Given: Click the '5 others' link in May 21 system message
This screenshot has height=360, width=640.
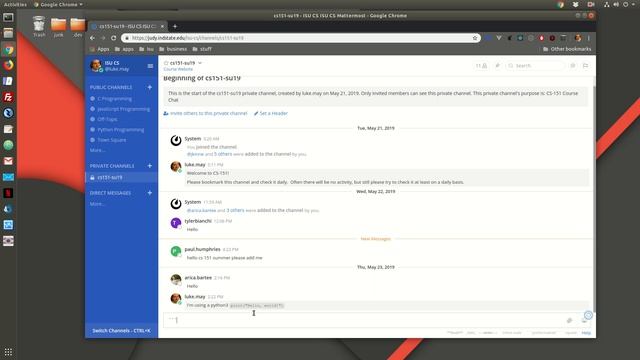Looking at the screenshot, I should pos(223,154).
